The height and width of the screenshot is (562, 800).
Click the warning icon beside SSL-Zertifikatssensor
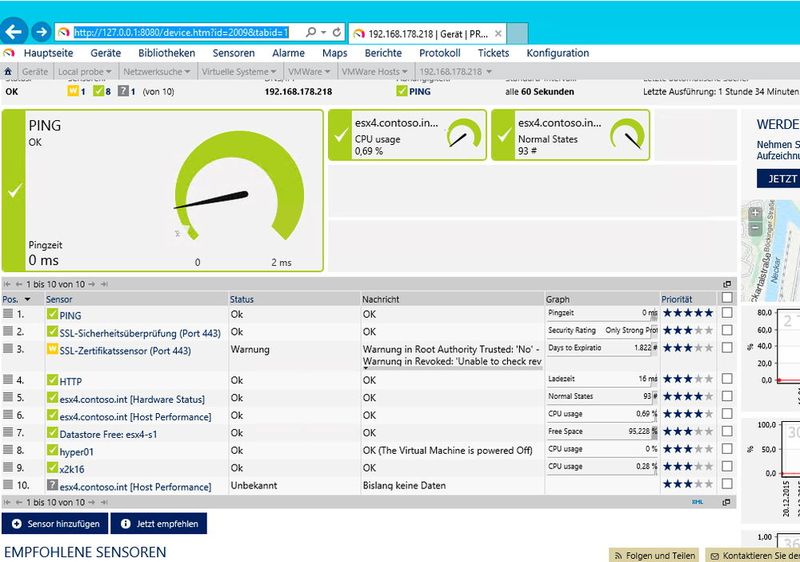53,350
